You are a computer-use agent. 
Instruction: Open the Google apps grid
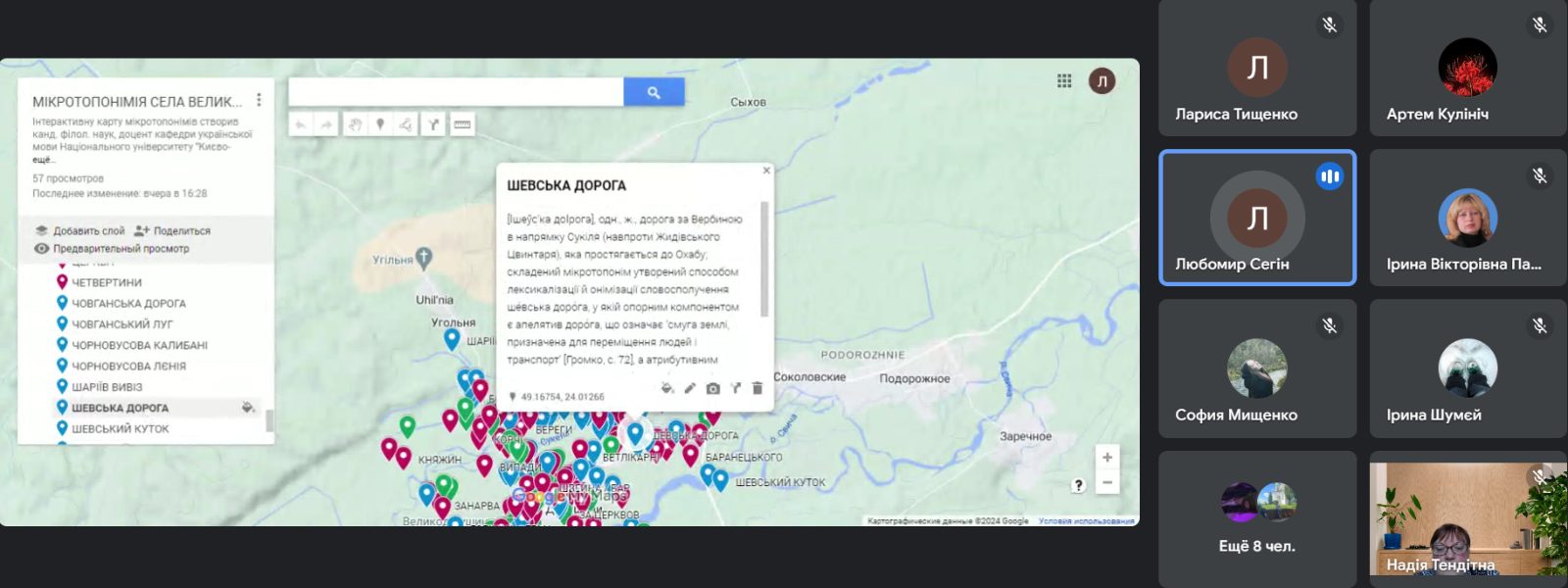click(x=1064, y=80)
